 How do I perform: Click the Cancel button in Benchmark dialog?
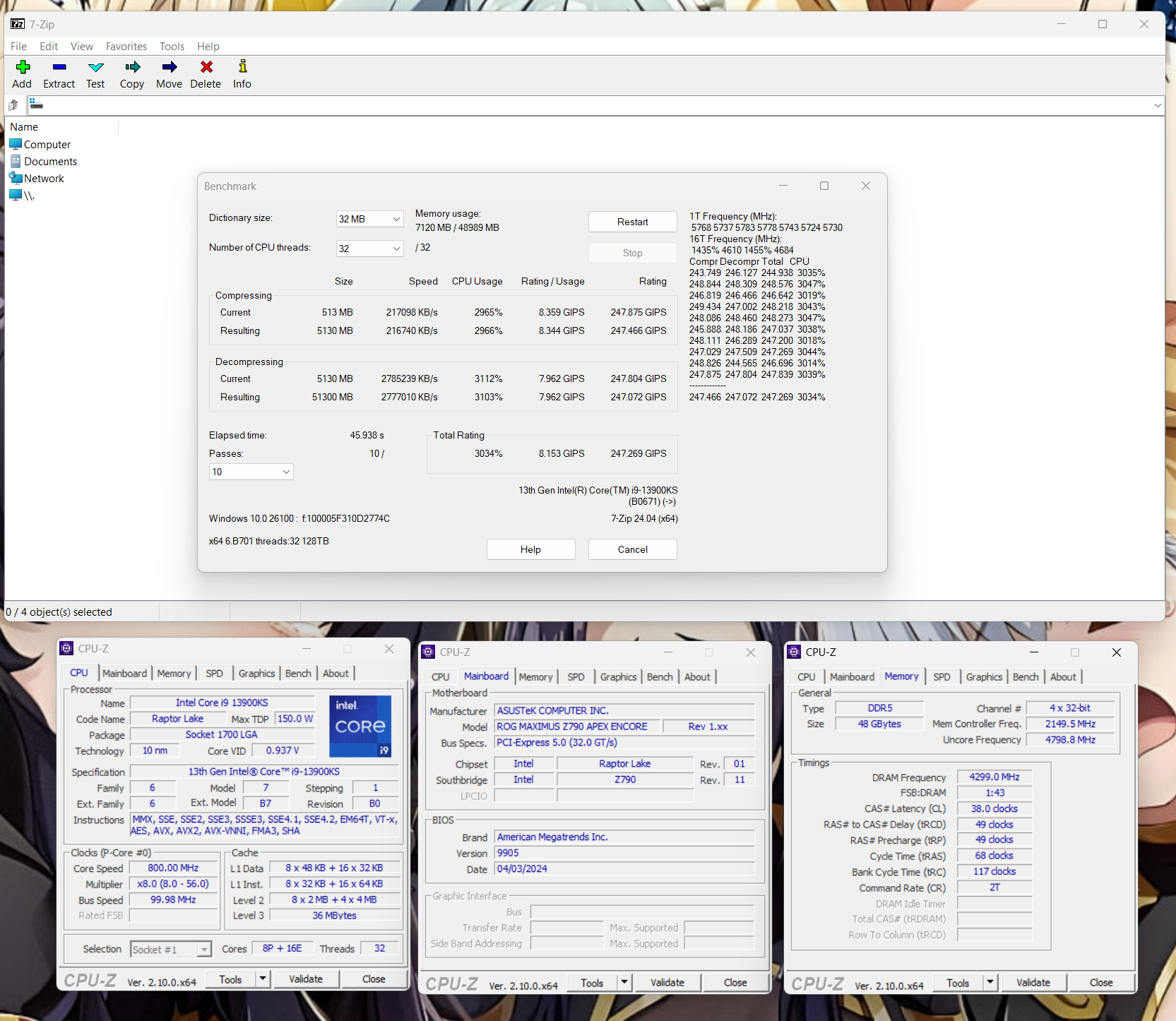633,549
